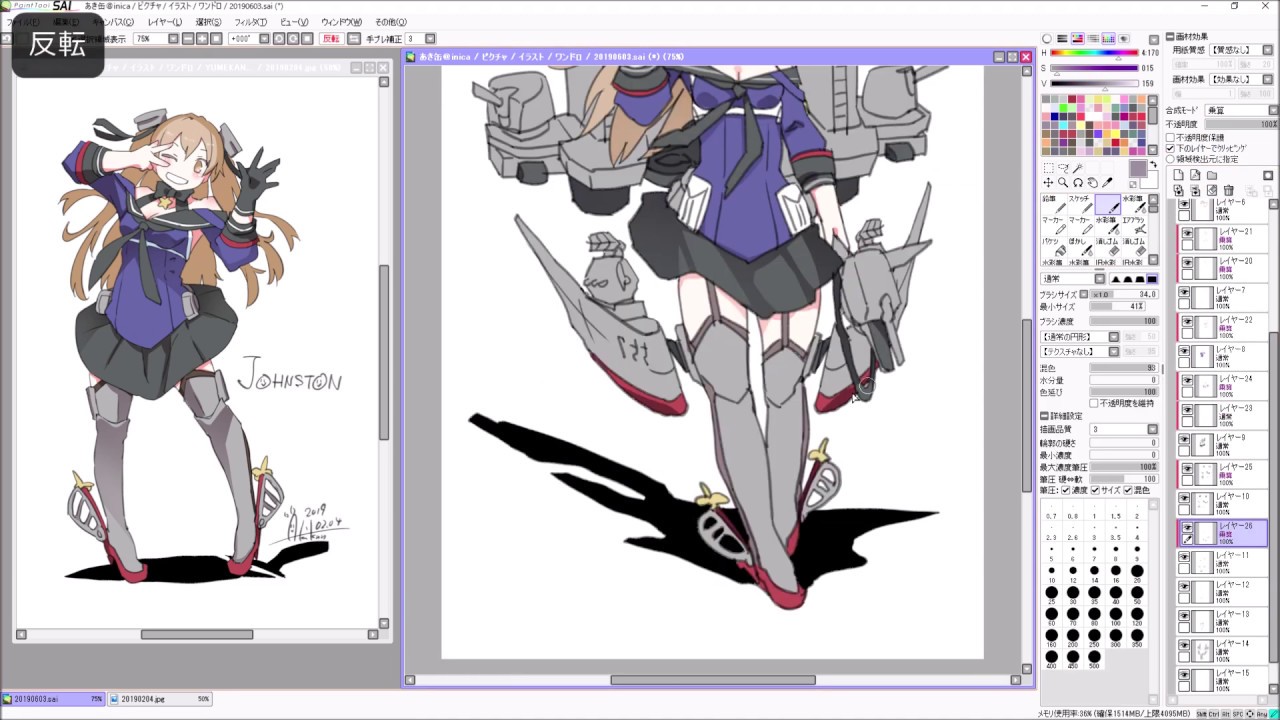Open the フィルタ(T) menu
This screenshot has width=1280, height=720.
250,22
